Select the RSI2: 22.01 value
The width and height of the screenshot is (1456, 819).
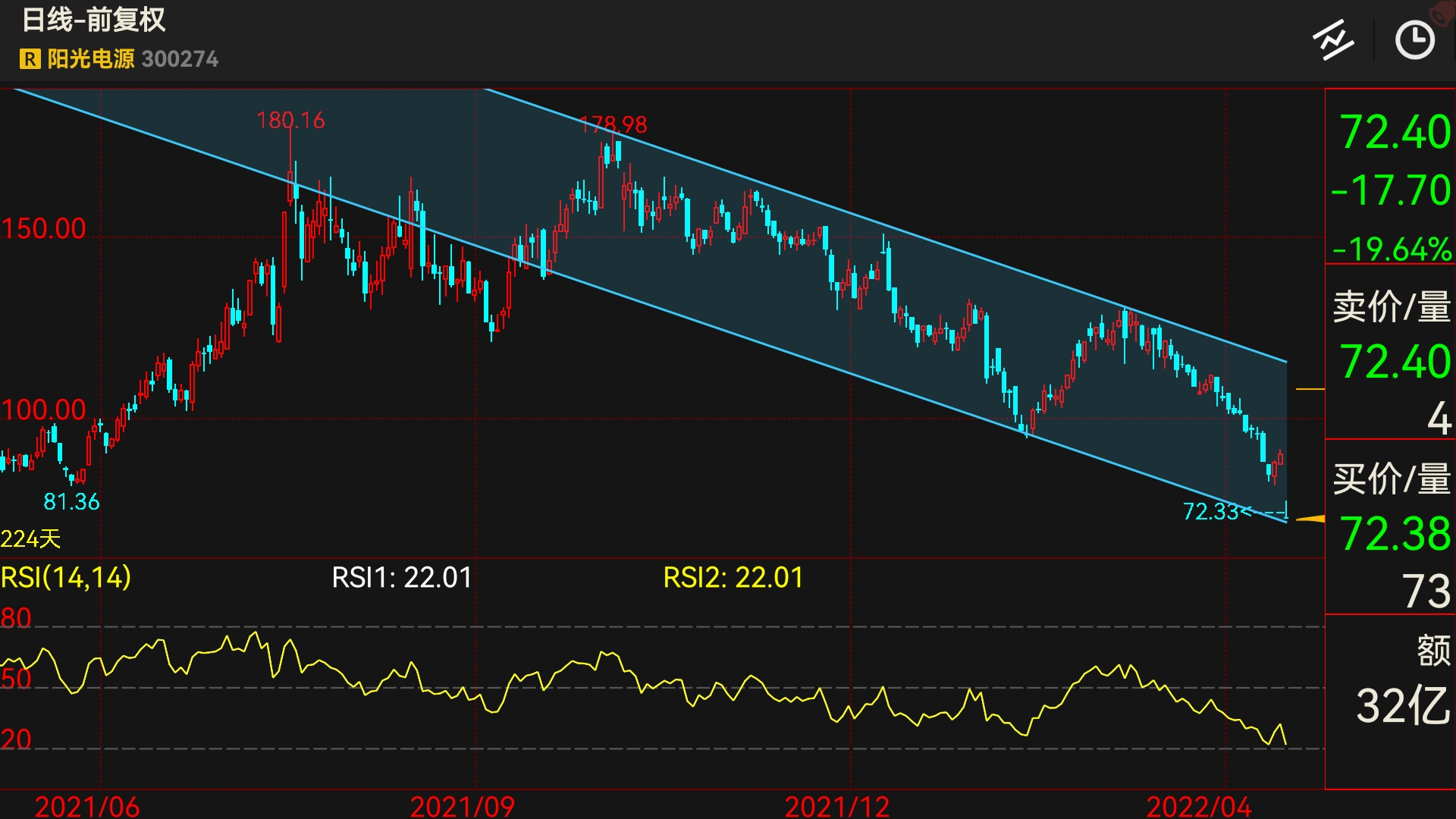(x=733, y=578)
